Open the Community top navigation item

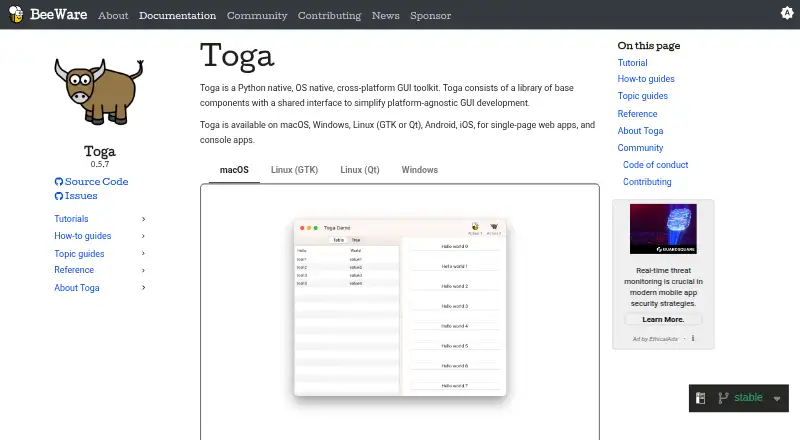[257, 15]
